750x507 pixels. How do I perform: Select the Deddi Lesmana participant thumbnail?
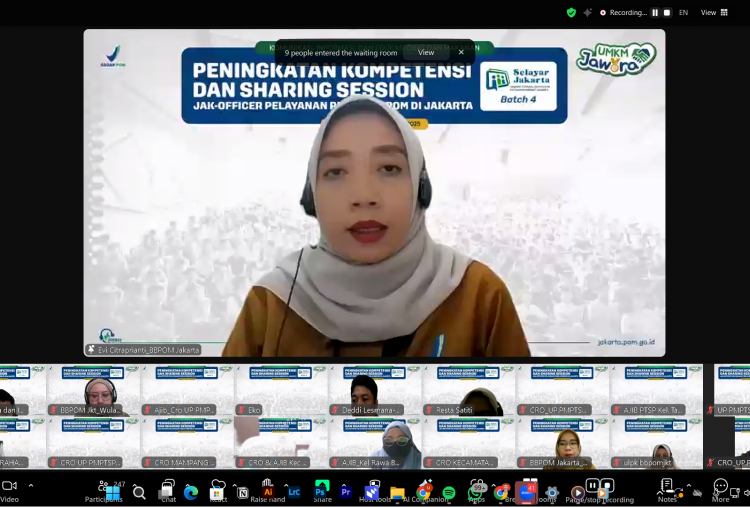[x=375, y=390]
